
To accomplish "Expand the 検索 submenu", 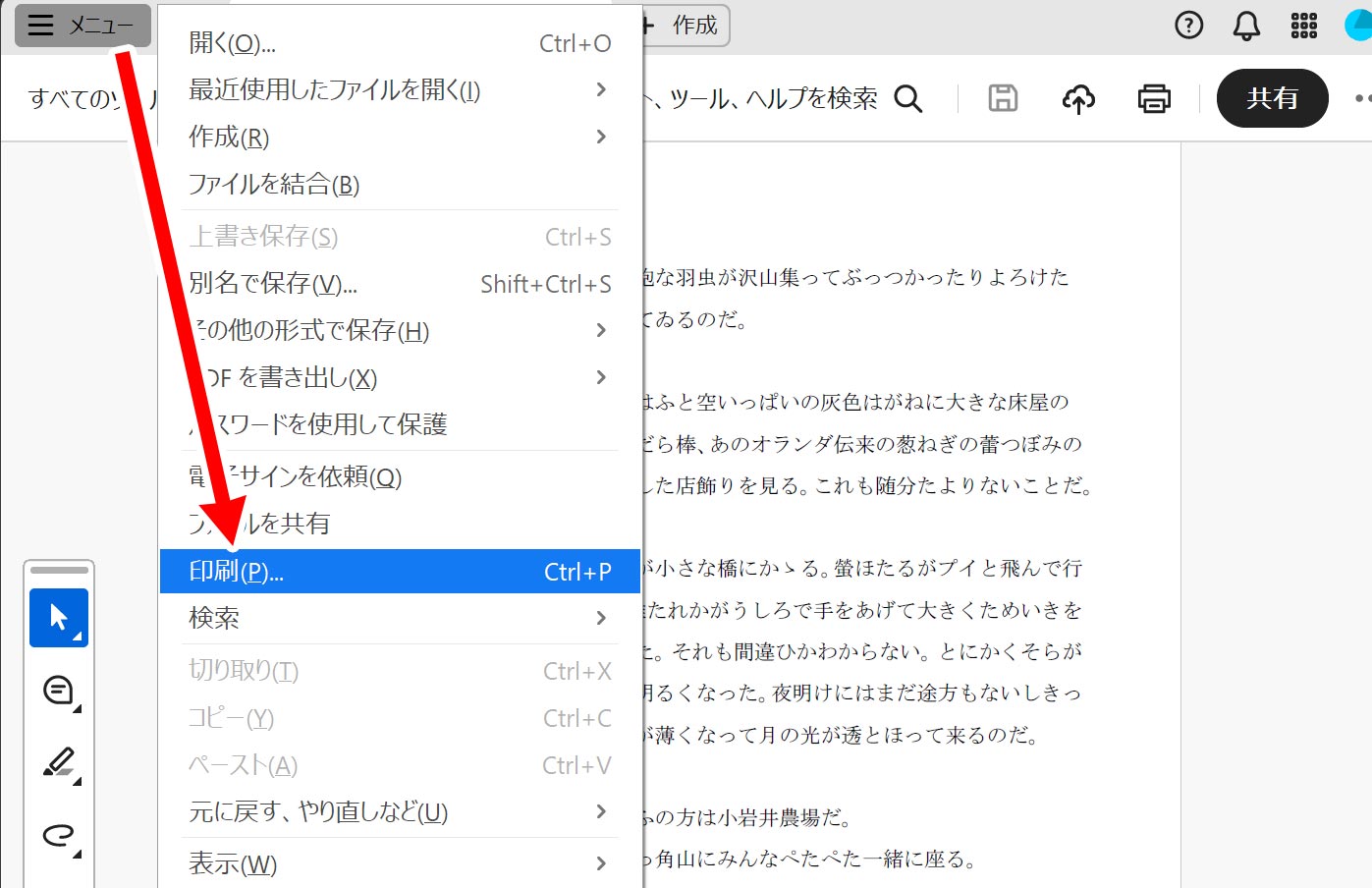I will tap(601, 618).
